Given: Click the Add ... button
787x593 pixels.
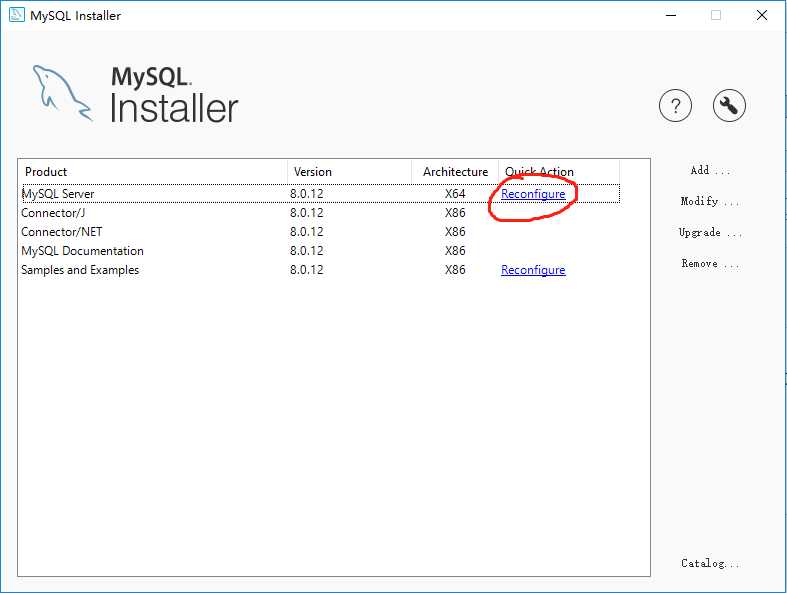Looking at the screenshot, I should [x=710, y=170].
